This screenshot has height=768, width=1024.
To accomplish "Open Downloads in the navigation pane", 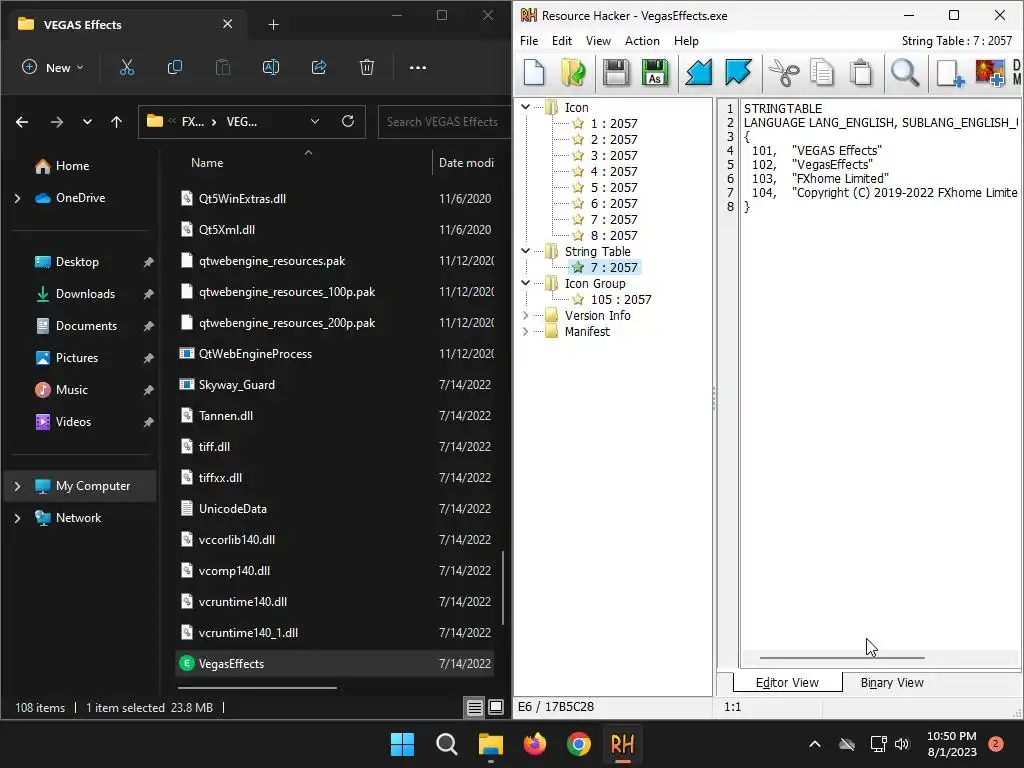I will (x=85, y=294).
